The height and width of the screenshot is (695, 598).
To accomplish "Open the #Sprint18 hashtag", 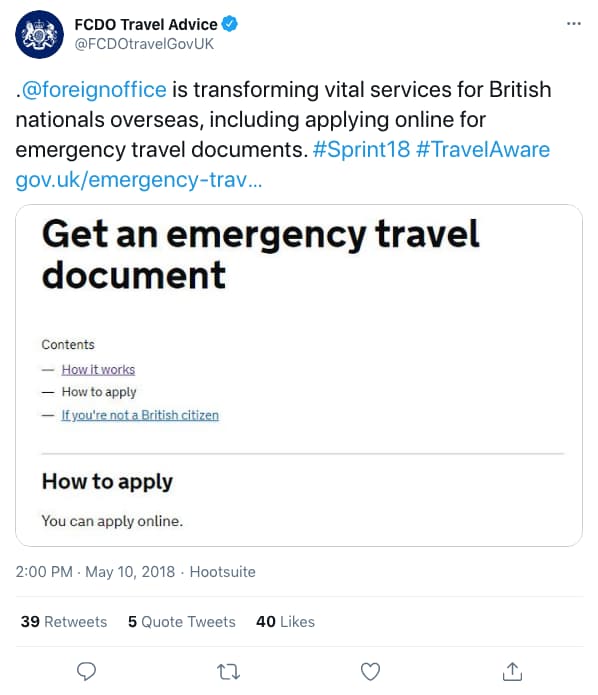I will pyautogui.click(x=361, y=149).
